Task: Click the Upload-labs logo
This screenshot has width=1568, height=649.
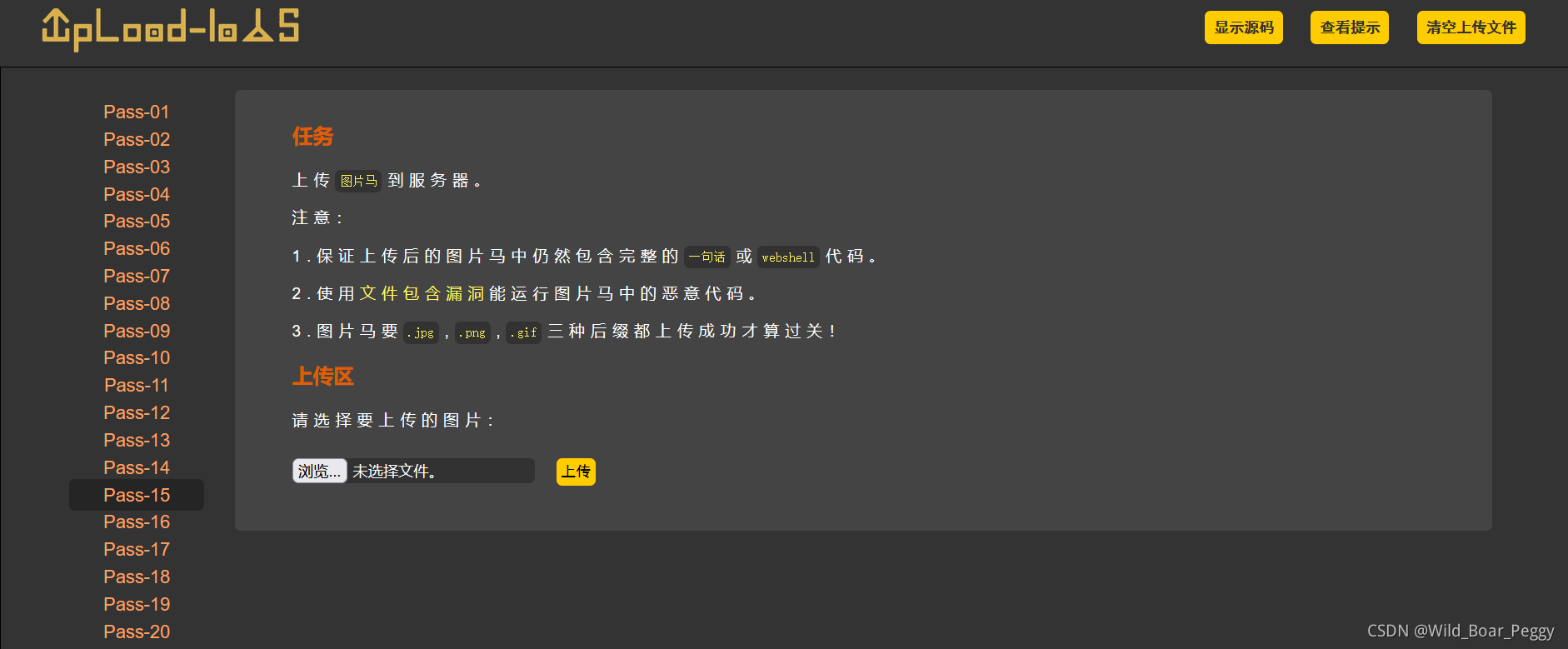Action: (x=170, y=28)
